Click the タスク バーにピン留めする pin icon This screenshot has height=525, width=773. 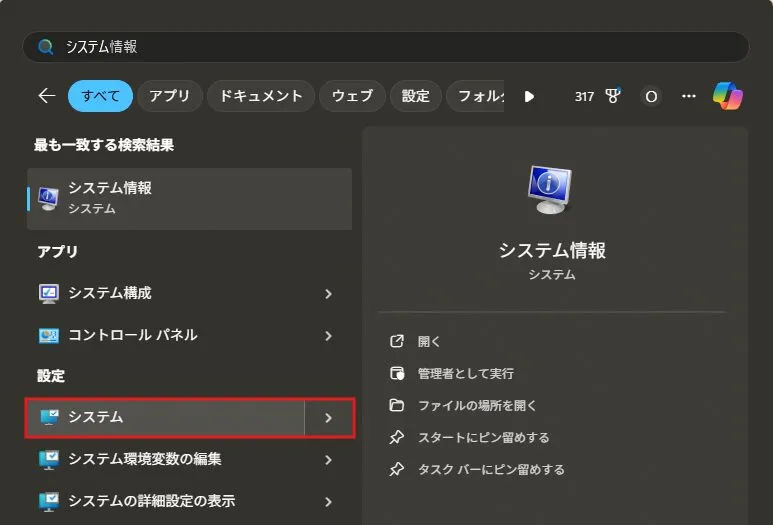(x=397, y=469)
